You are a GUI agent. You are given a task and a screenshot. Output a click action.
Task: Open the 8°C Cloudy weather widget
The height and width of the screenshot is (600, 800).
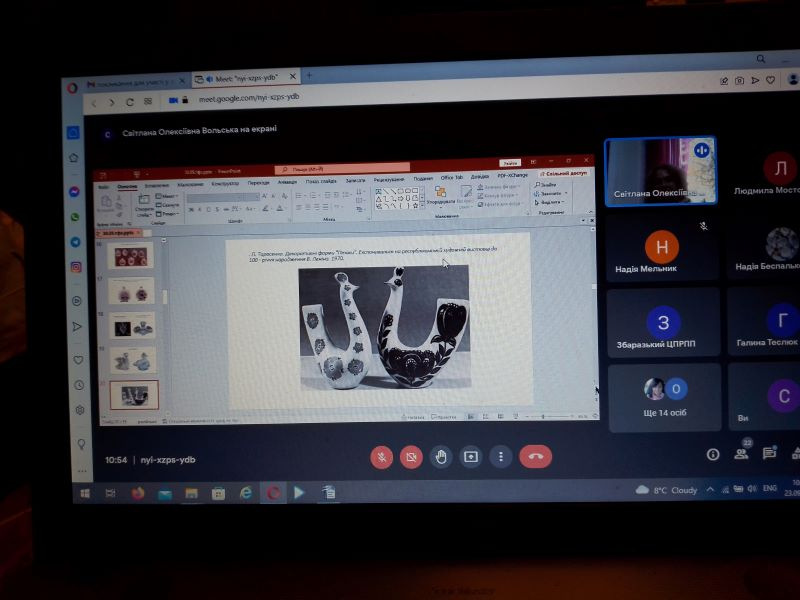tap(666, 490)
